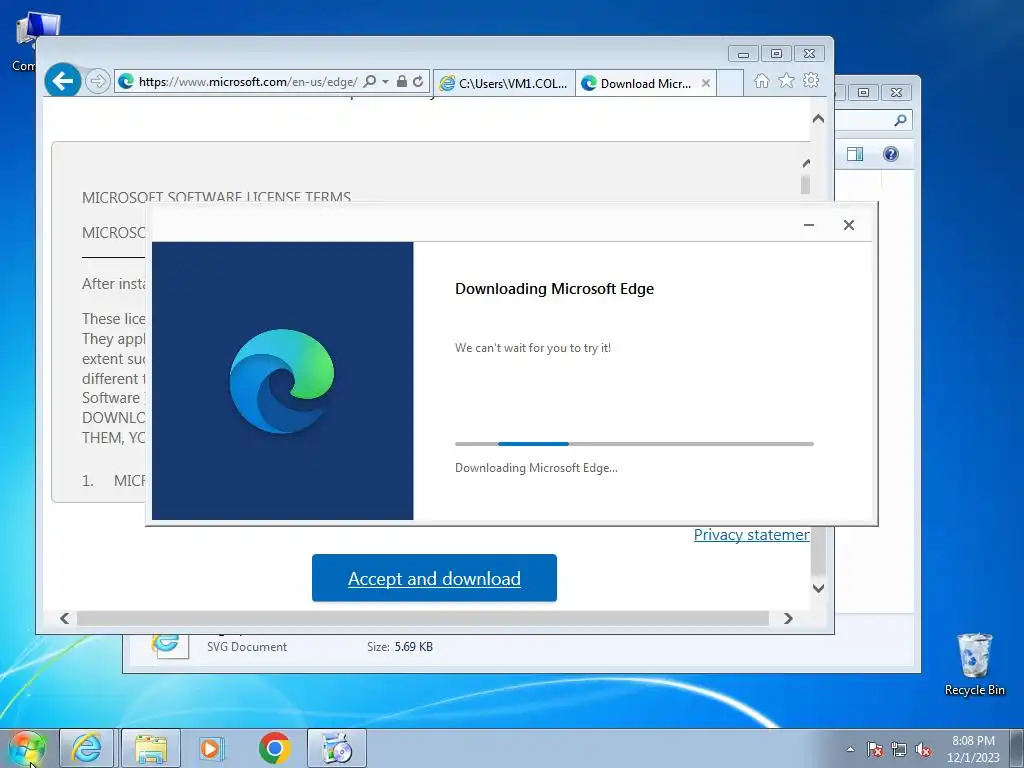Click horizontal scrollbar right arrow

coord(788,618)
